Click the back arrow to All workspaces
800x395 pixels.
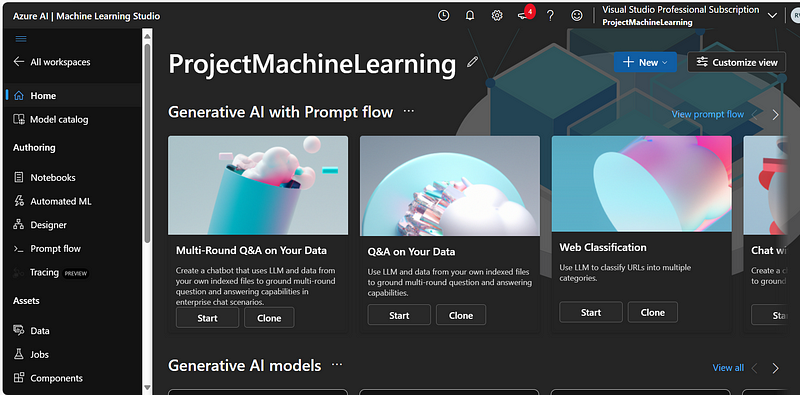click(x=19, y=62)
